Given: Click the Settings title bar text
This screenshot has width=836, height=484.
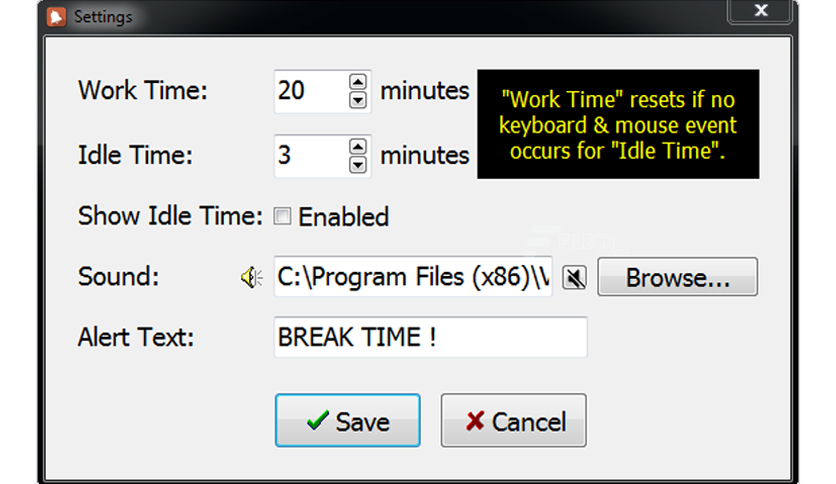Looking at the screenshot, I should 103,17.
